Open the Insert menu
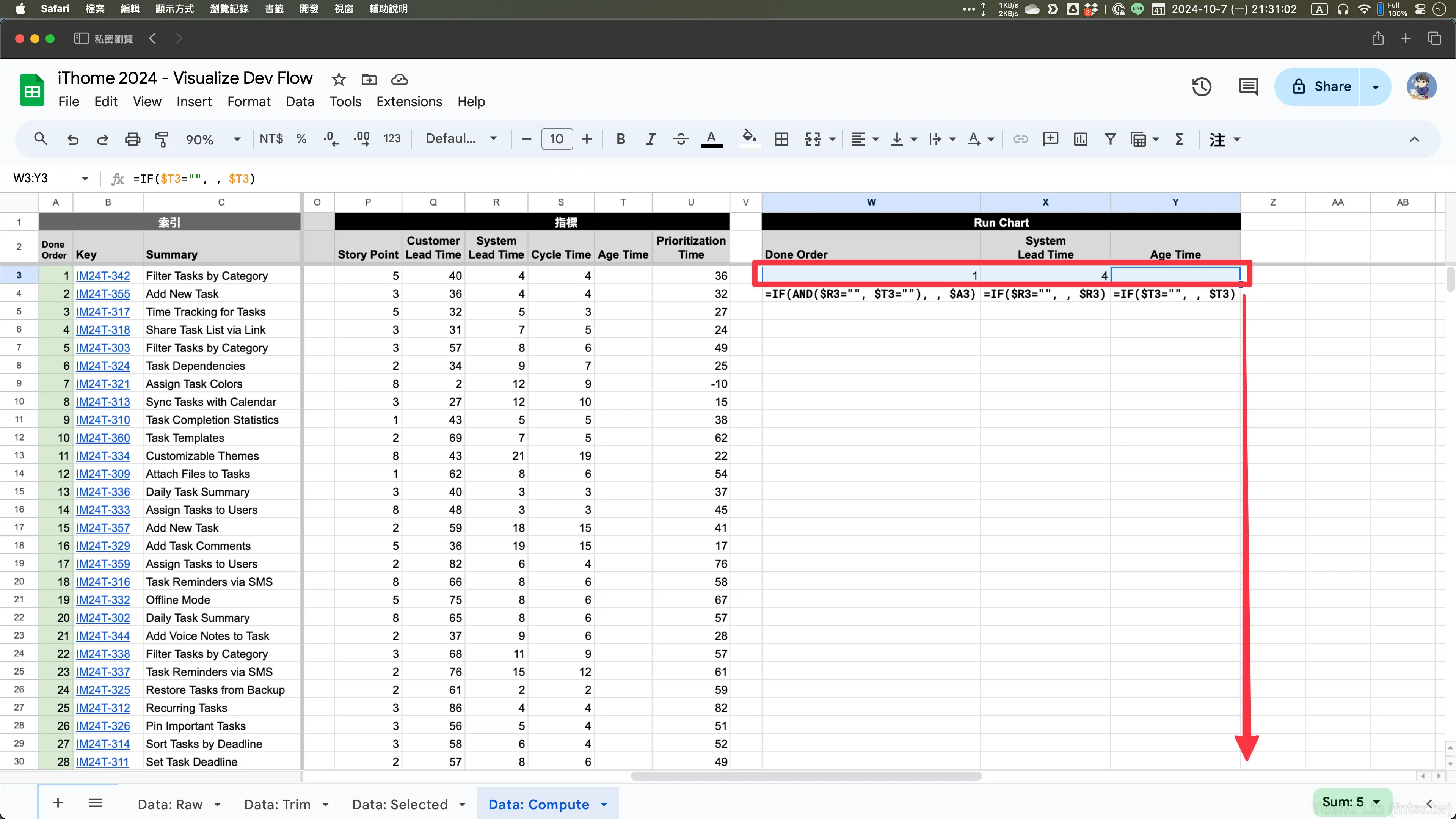 coord(194,102)
